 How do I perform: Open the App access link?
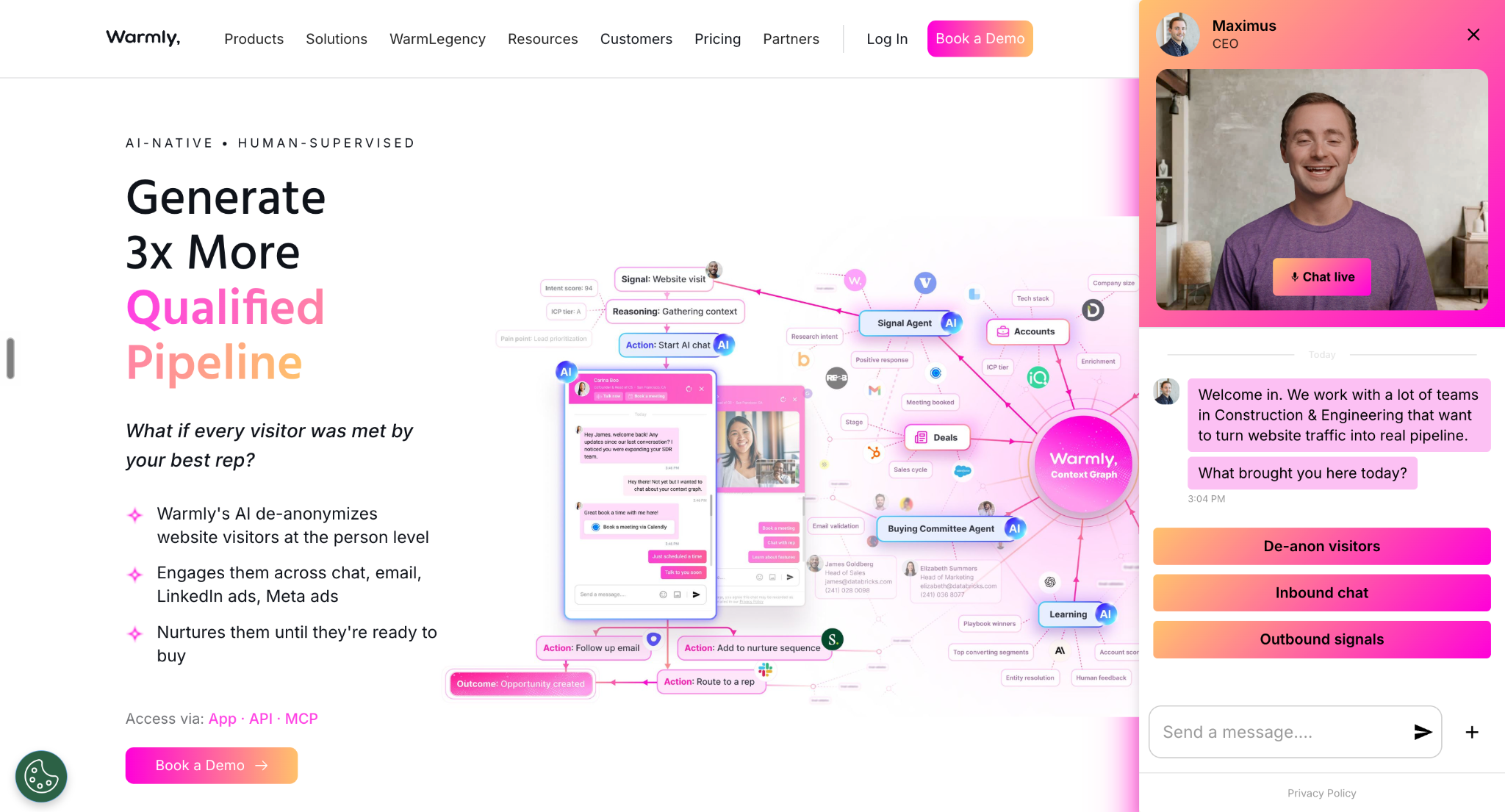(x=223, y=719)
